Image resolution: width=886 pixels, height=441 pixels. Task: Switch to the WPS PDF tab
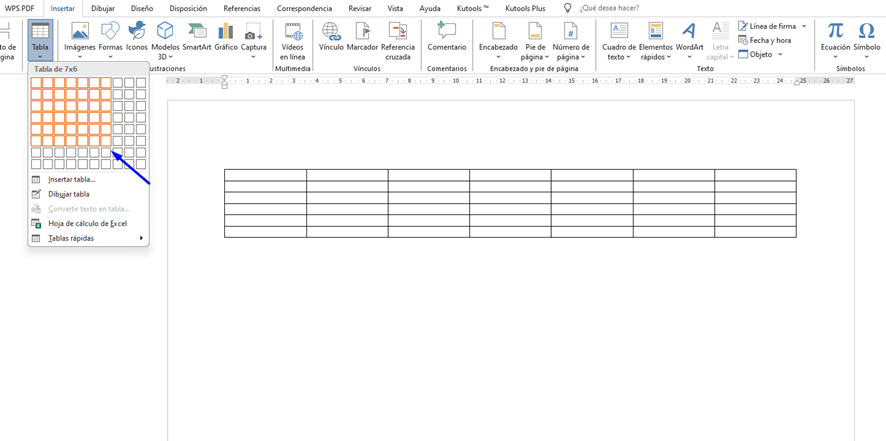click(20, 8)
